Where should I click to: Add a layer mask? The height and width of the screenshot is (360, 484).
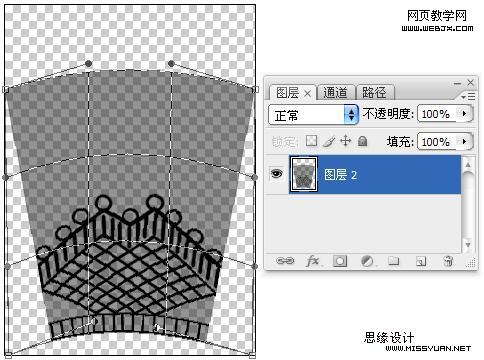340,261
